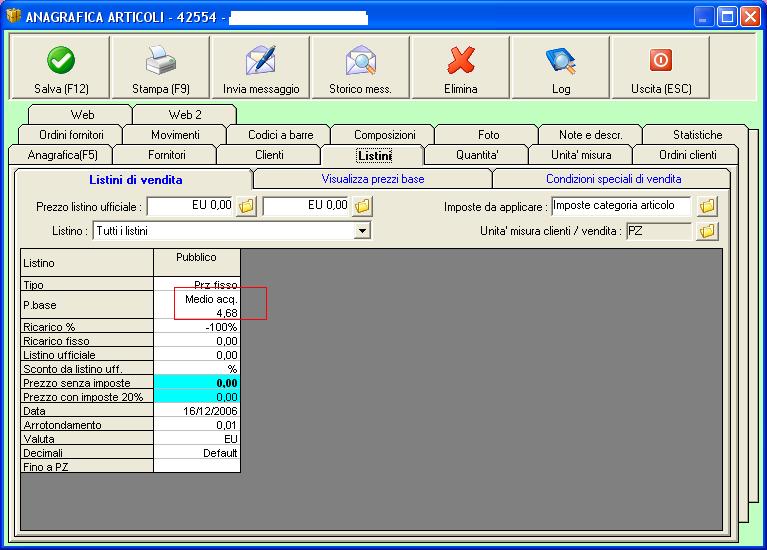Click the application icon in title bar

click(x=13, y=16)
